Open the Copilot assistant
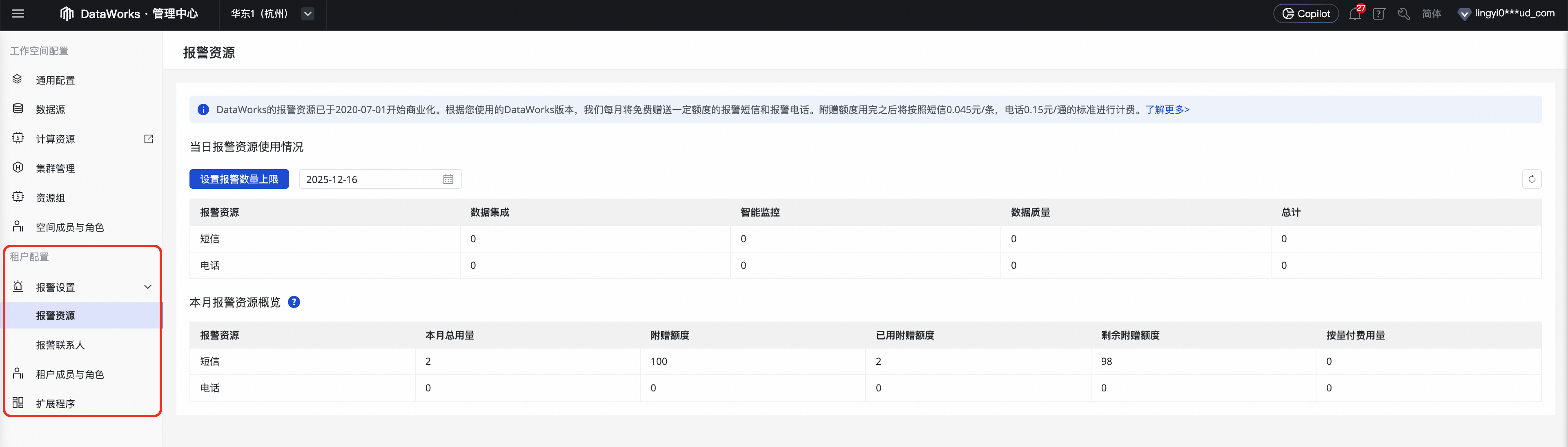Viewport: 1568px width, 447px height. (1306, 14)
